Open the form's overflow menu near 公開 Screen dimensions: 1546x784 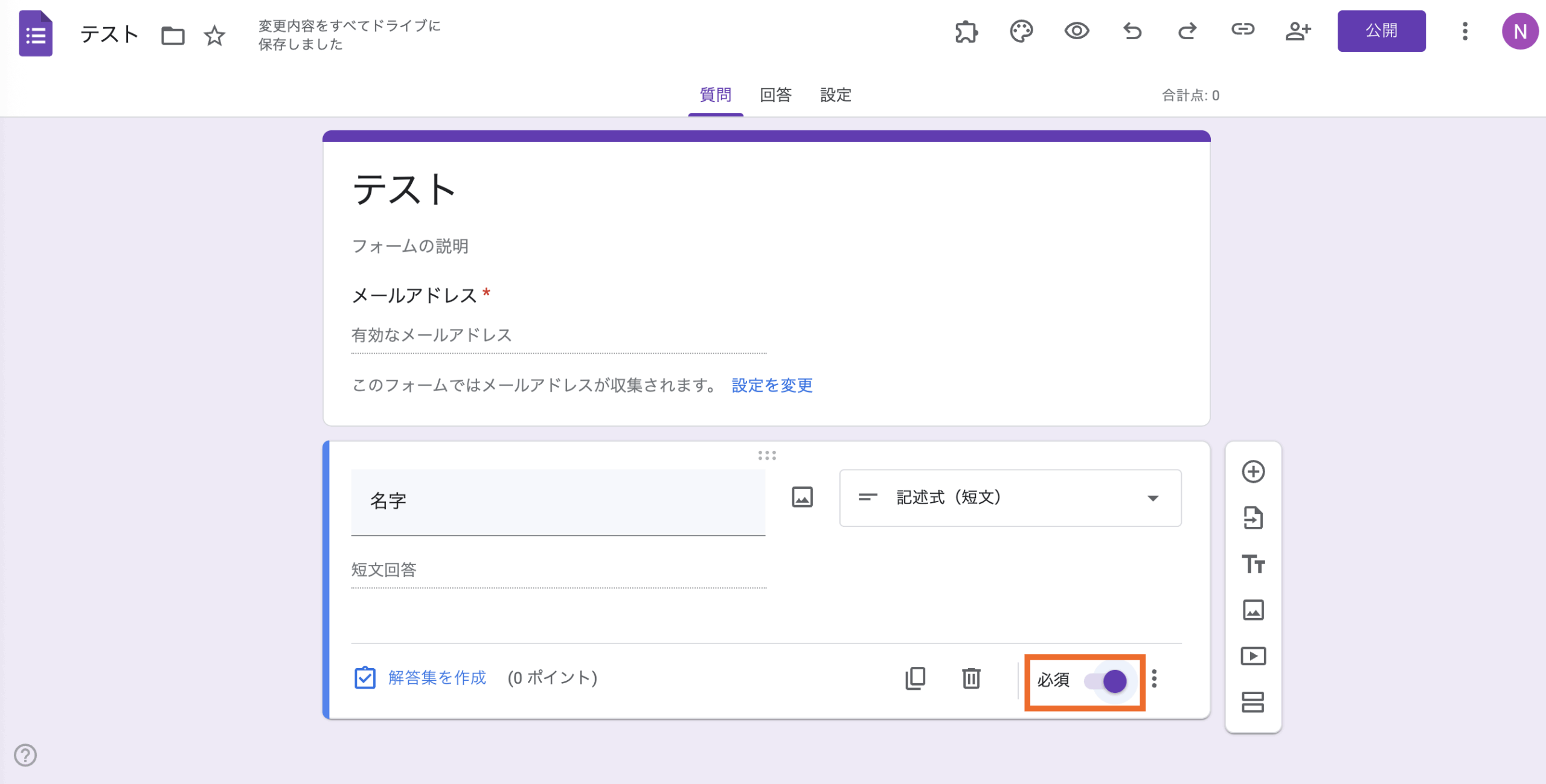click(1465, 31)
